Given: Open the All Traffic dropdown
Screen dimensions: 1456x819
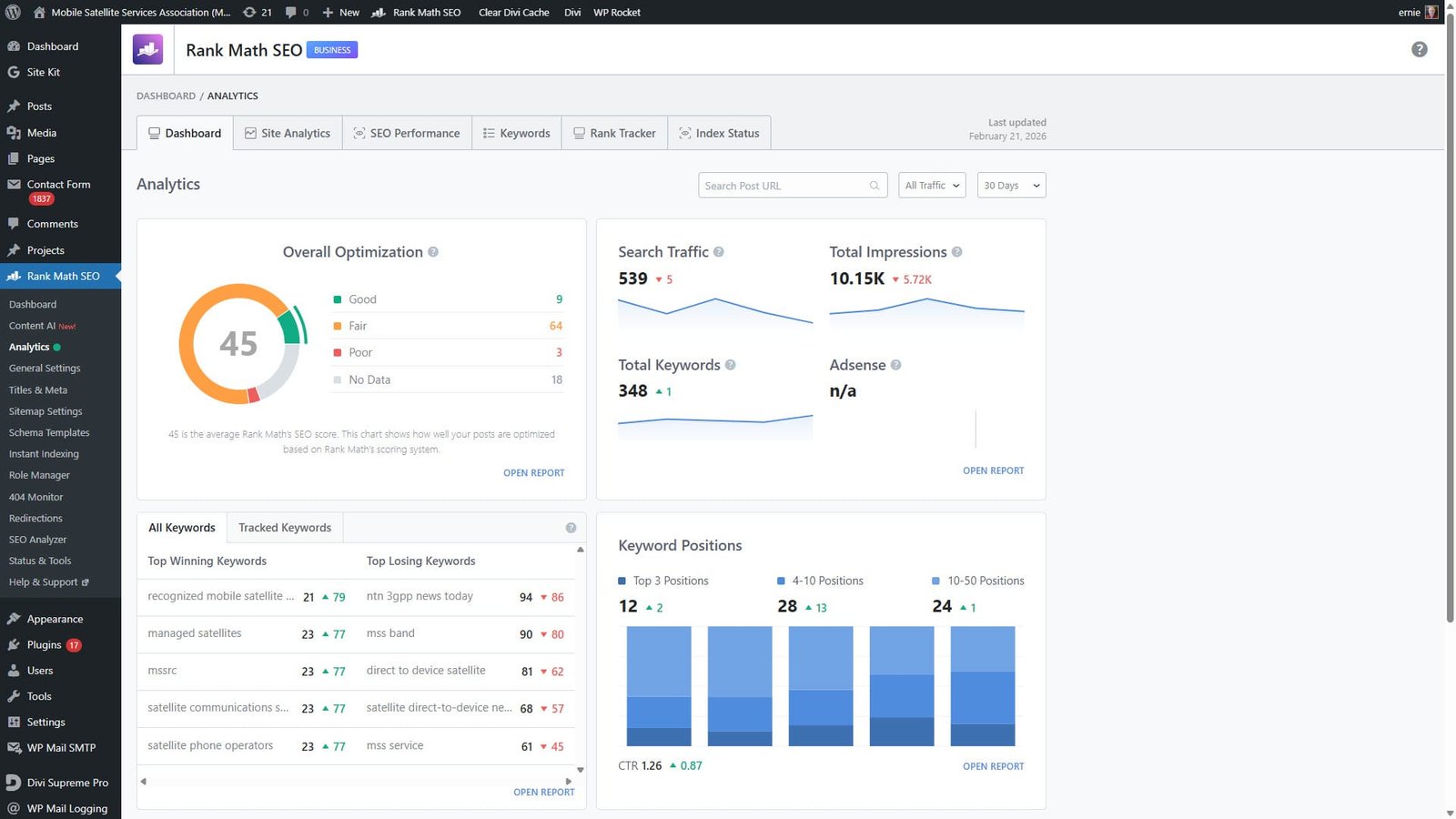Looking at the screenshot, I should [x=931, y=186].
